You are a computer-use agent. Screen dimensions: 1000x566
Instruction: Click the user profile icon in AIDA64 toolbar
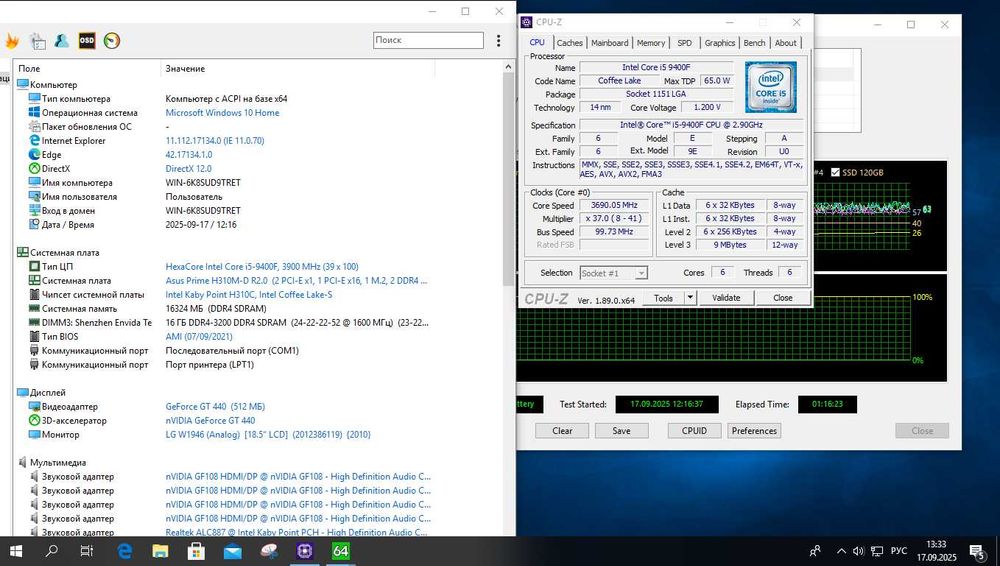point(62,41)
